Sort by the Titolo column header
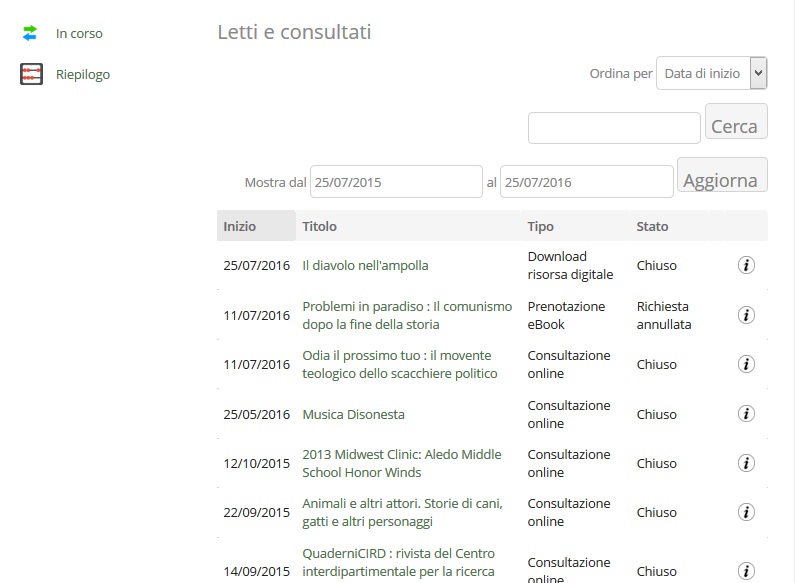This screenshot has width=795, height=583. point(320,226)
